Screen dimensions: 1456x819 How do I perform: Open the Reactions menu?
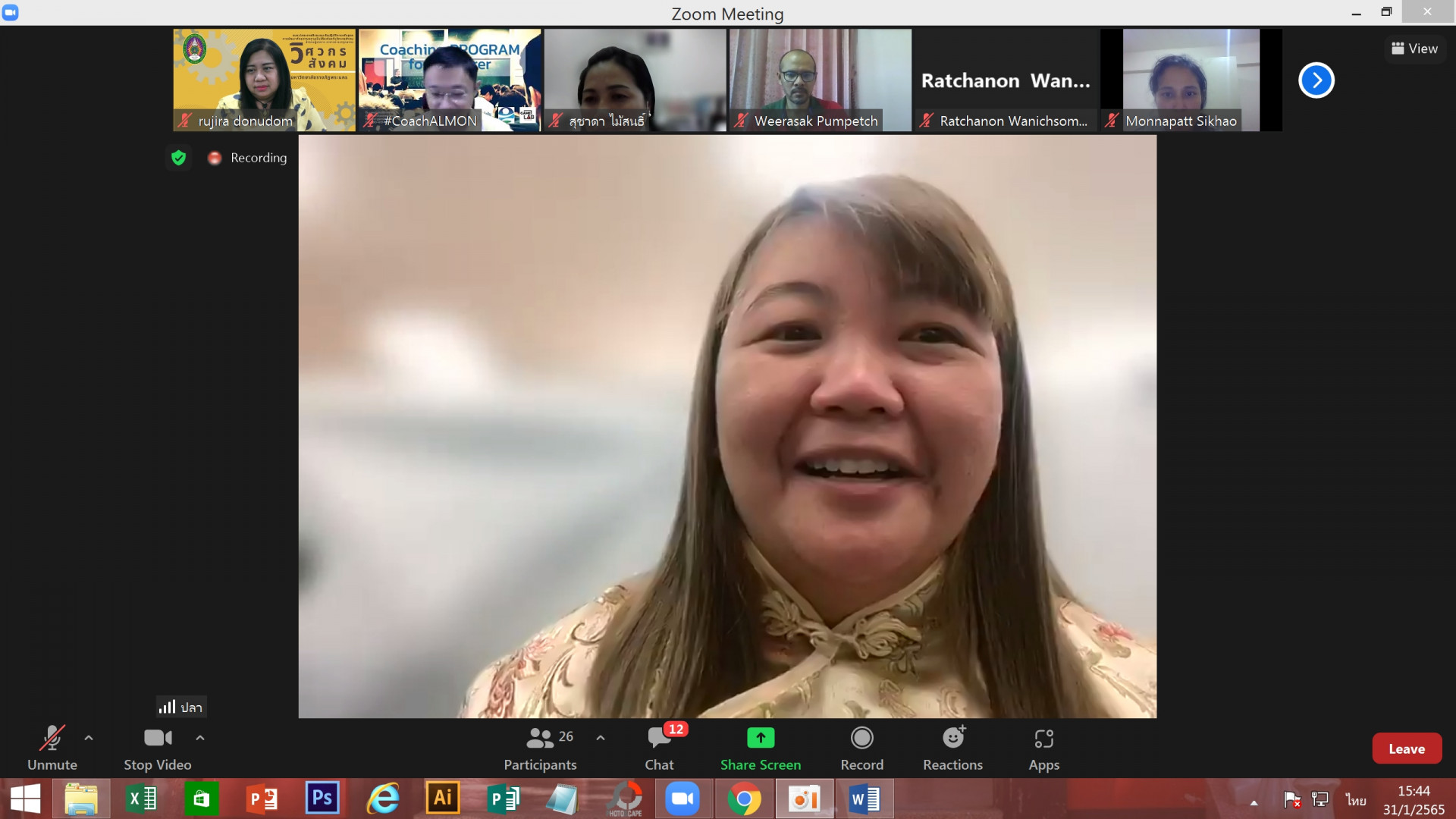click(953, 748)
